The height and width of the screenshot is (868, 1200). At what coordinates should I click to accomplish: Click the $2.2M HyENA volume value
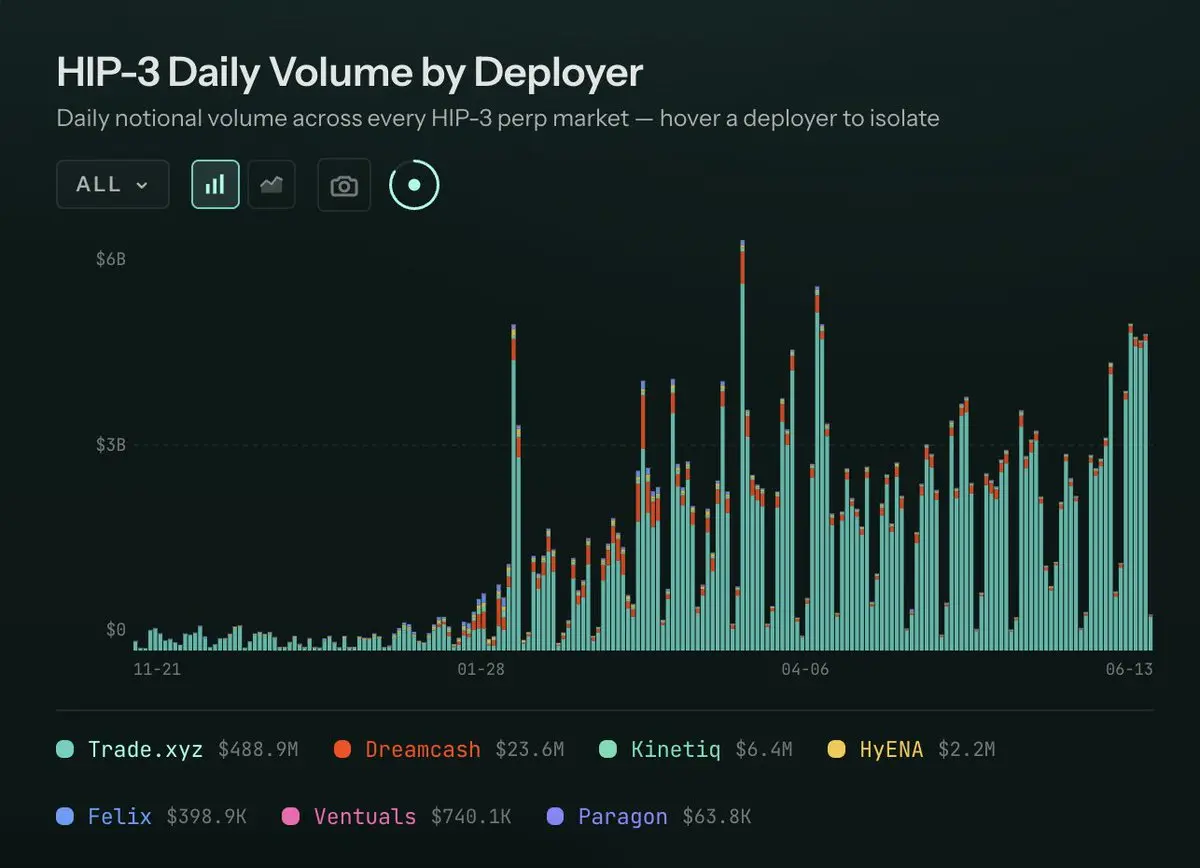(966, 749)
